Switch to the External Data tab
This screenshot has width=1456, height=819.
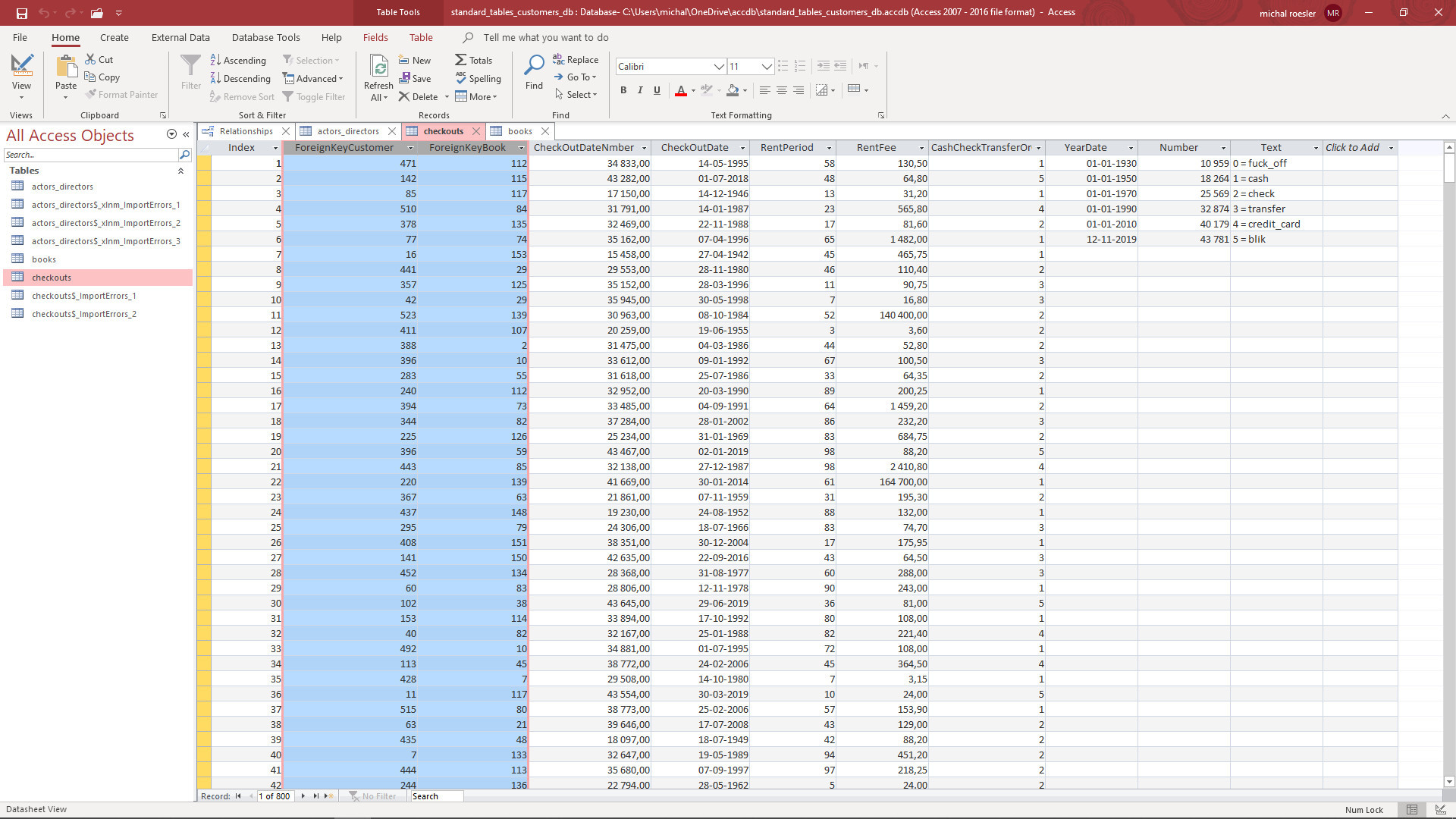180,37
